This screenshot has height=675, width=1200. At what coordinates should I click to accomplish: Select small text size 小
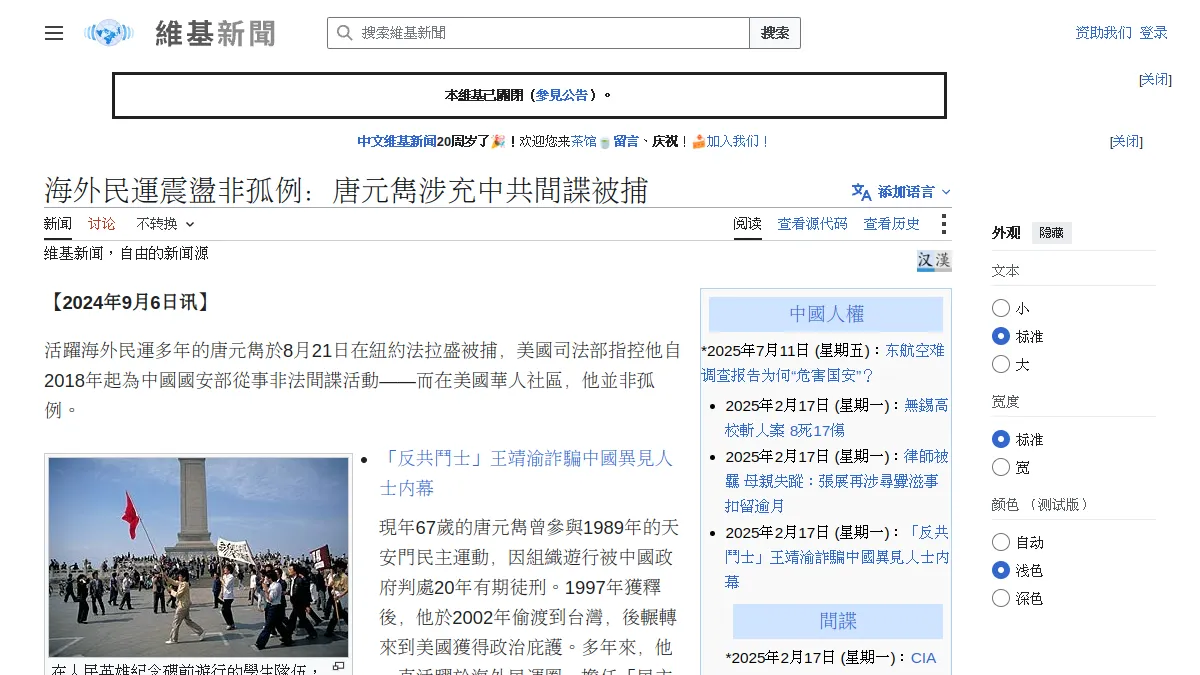(1001, 308)
